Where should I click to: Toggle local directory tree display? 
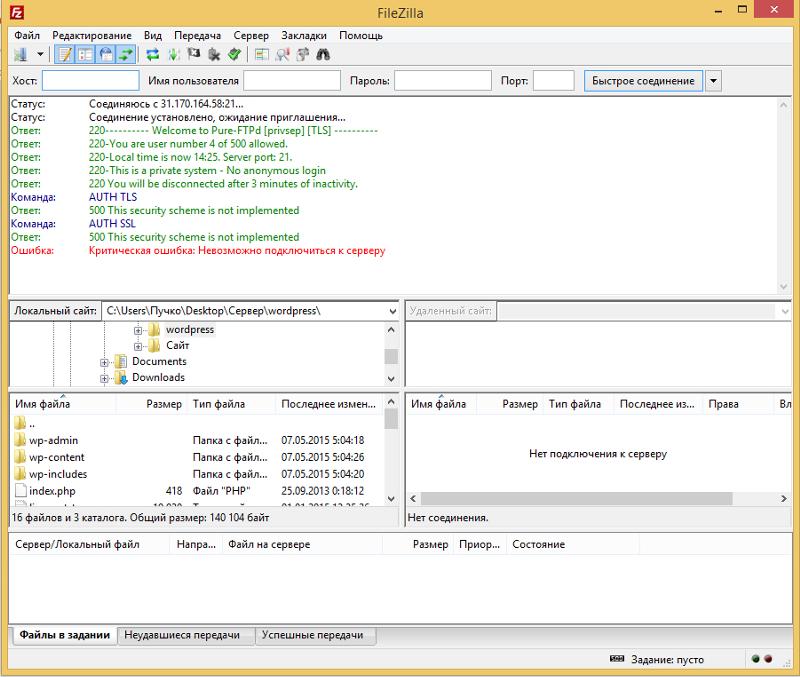(85, 54)
